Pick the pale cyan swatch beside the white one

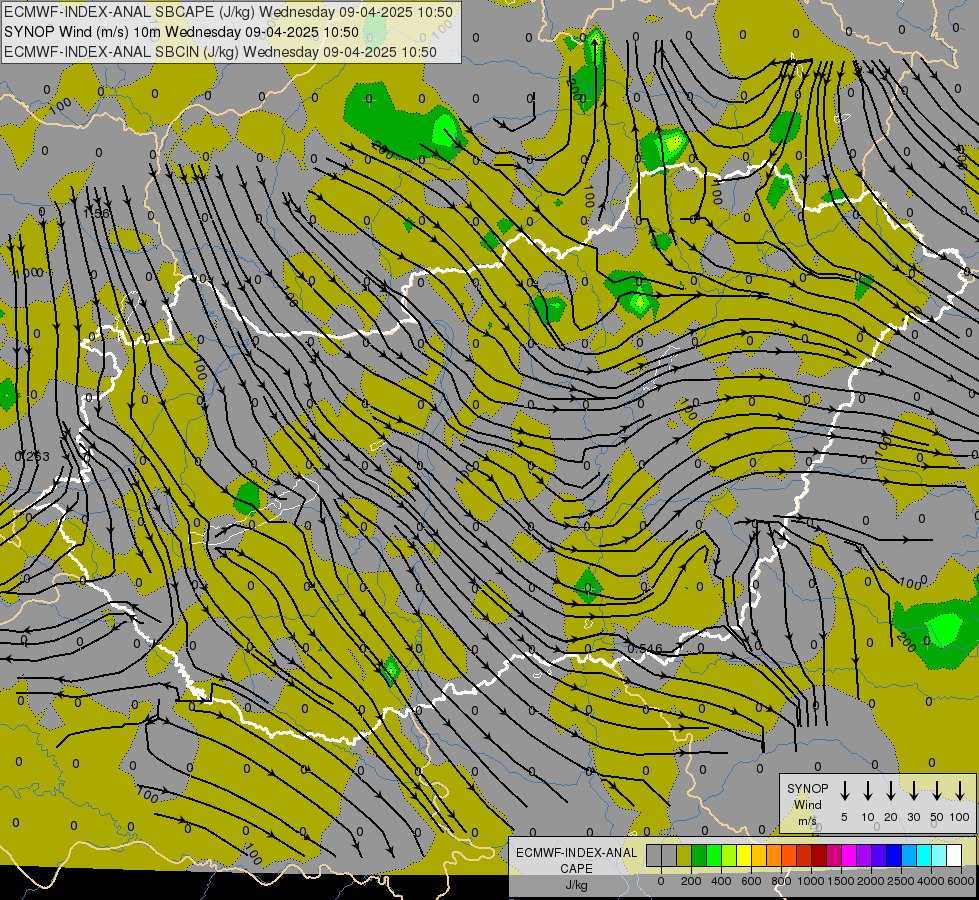pos(939,855)
